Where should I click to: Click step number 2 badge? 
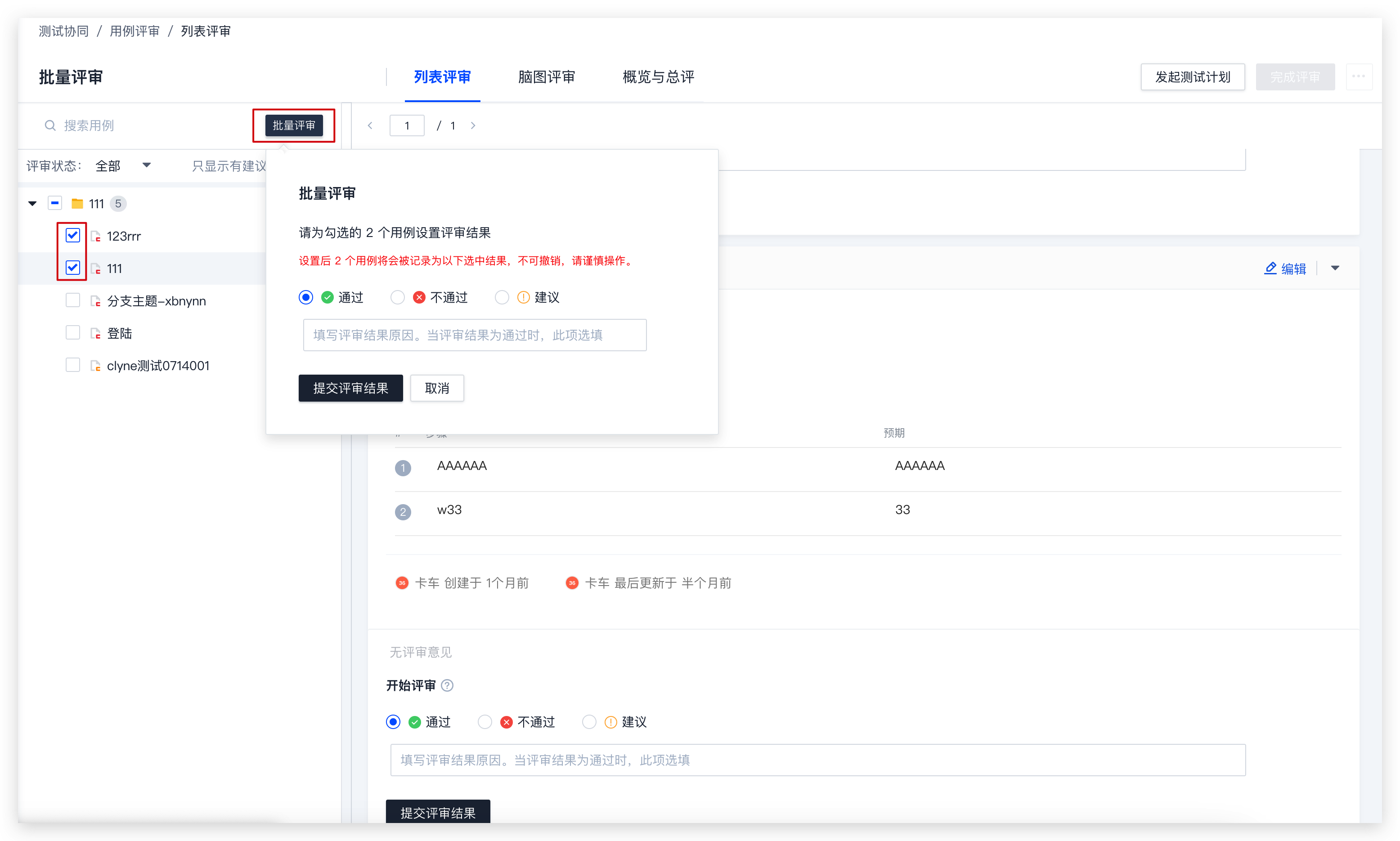click(x=403, y=512)
